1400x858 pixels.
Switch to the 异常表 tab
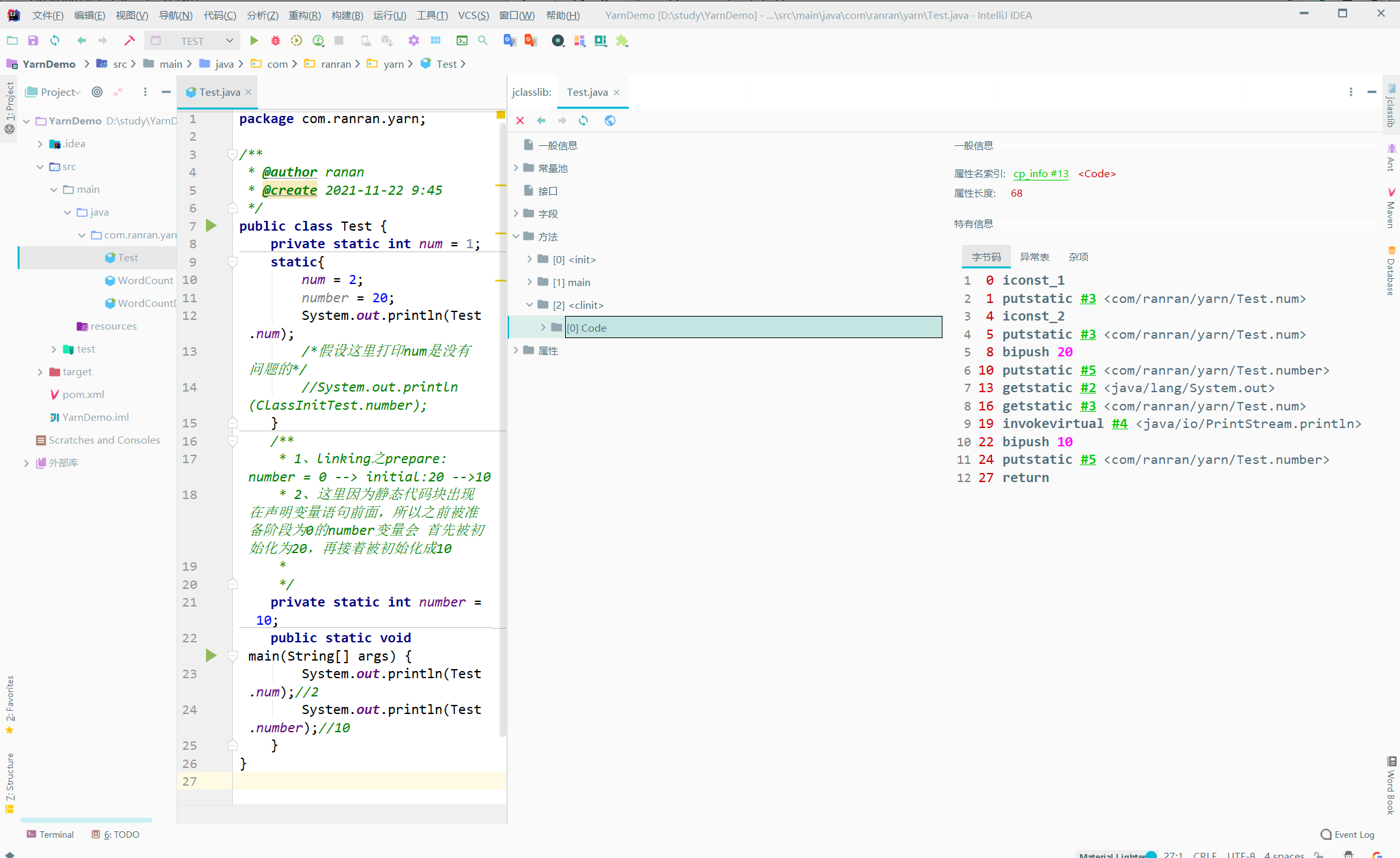coord(1034,257)
